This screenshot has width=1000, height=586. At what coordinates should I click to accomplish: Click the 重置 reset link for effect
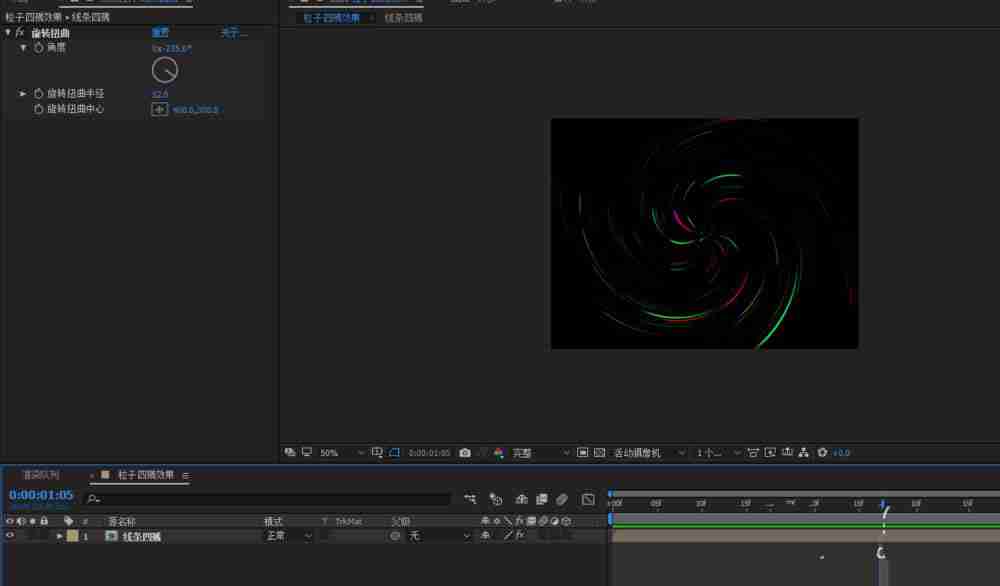[x=160, y=33]
